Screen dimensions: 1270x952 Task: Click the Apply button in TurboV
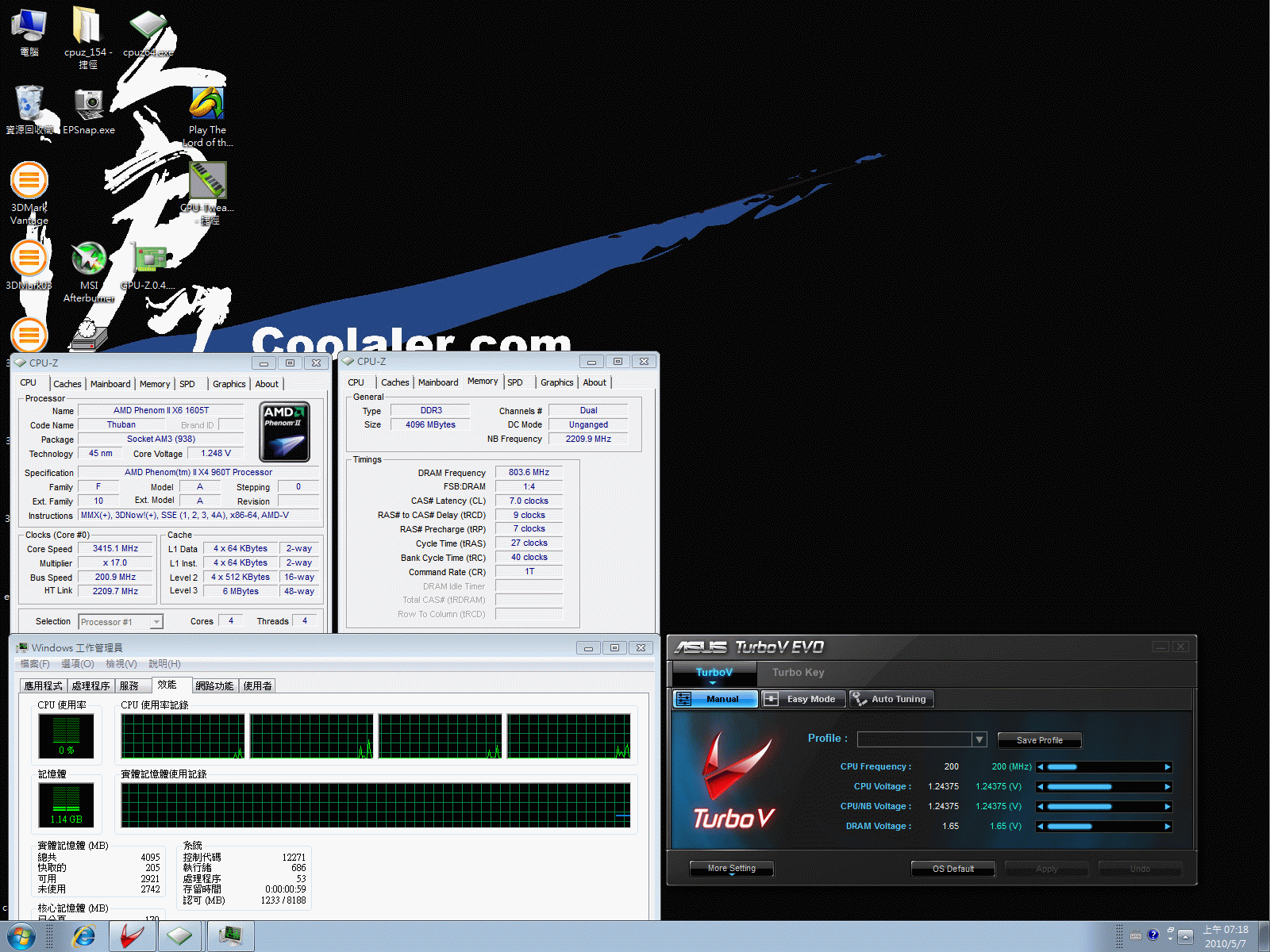click(x=1046, y=869)
